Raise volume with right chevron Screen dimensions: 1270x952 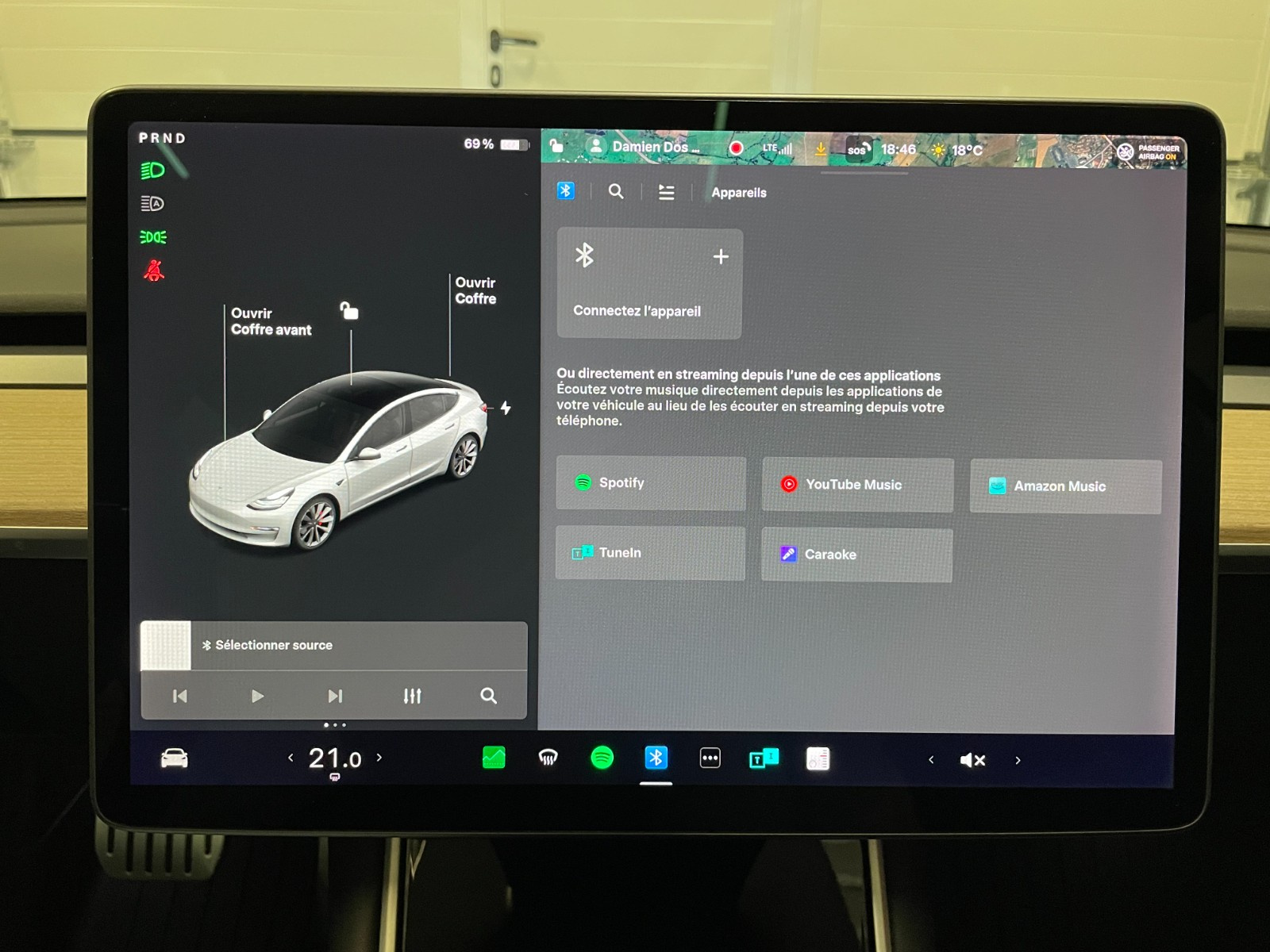[1018, 760]
